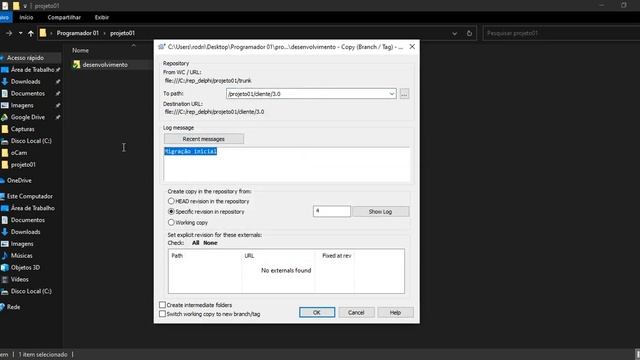Confirm the dialog with OK

[x=317, y=312]
